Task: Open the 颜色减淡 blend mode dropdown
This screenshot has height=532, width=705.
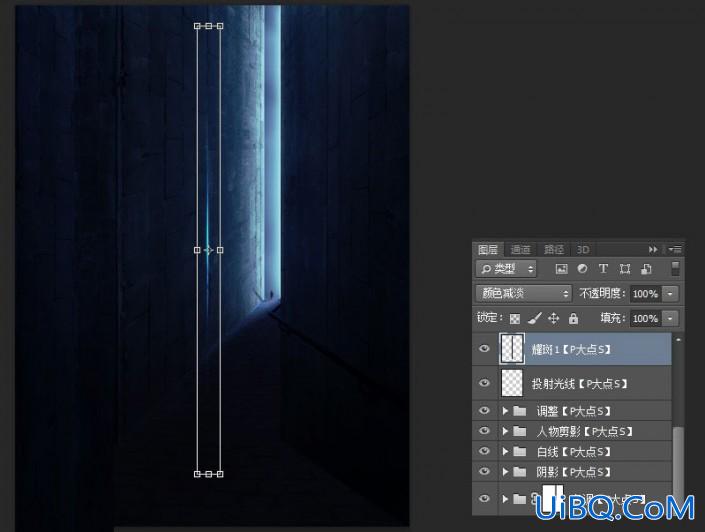Action: coord(524,294)
